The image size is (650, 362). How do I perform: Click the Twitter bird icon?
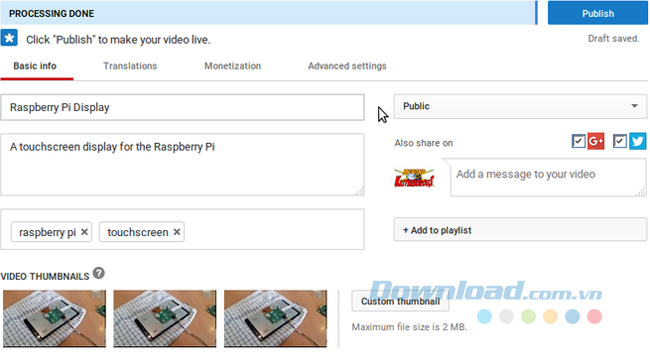[x=638, y=141]
